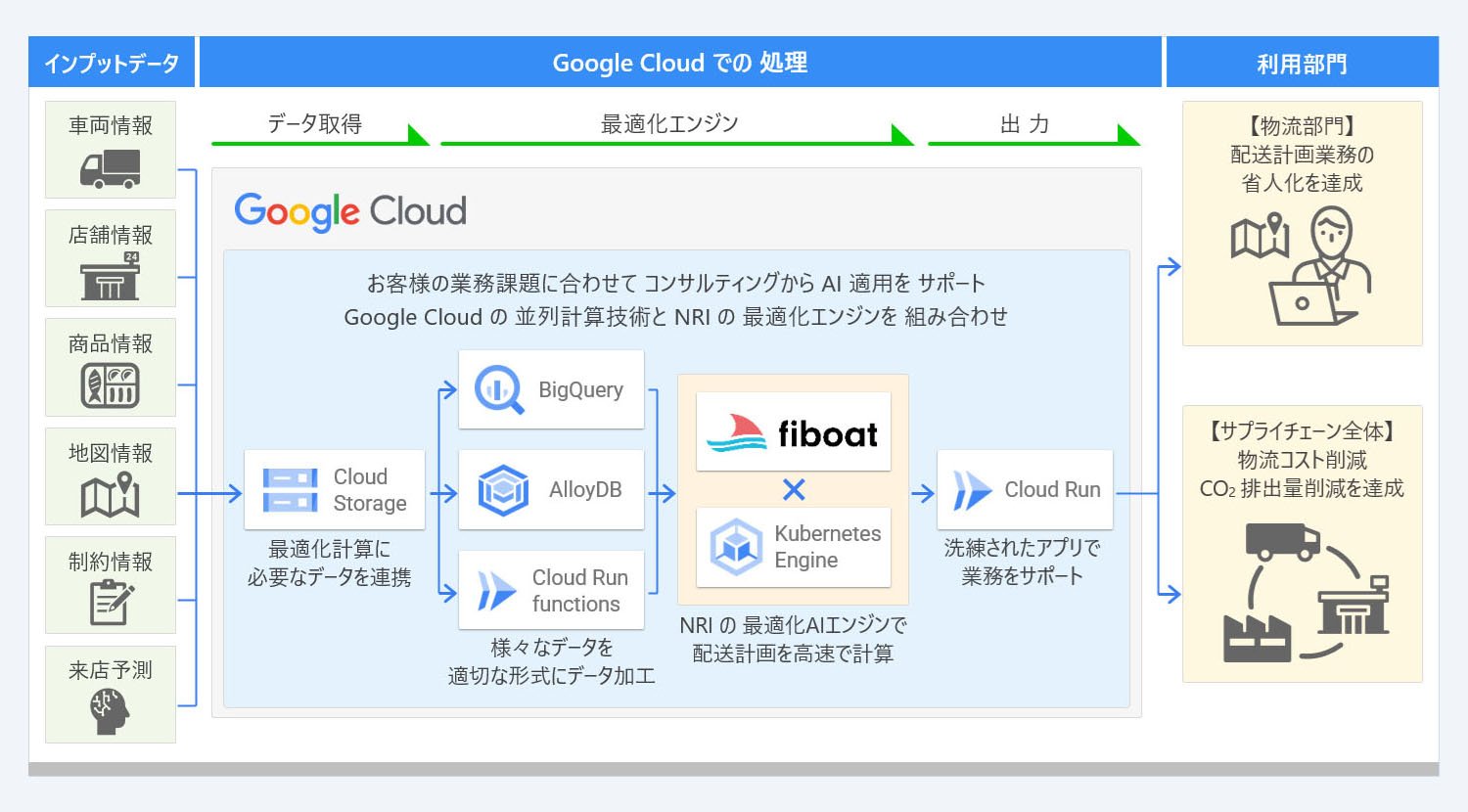Click text 配送計画業務の省人化を達成

pyautogui.click(x=1302, y=168)
